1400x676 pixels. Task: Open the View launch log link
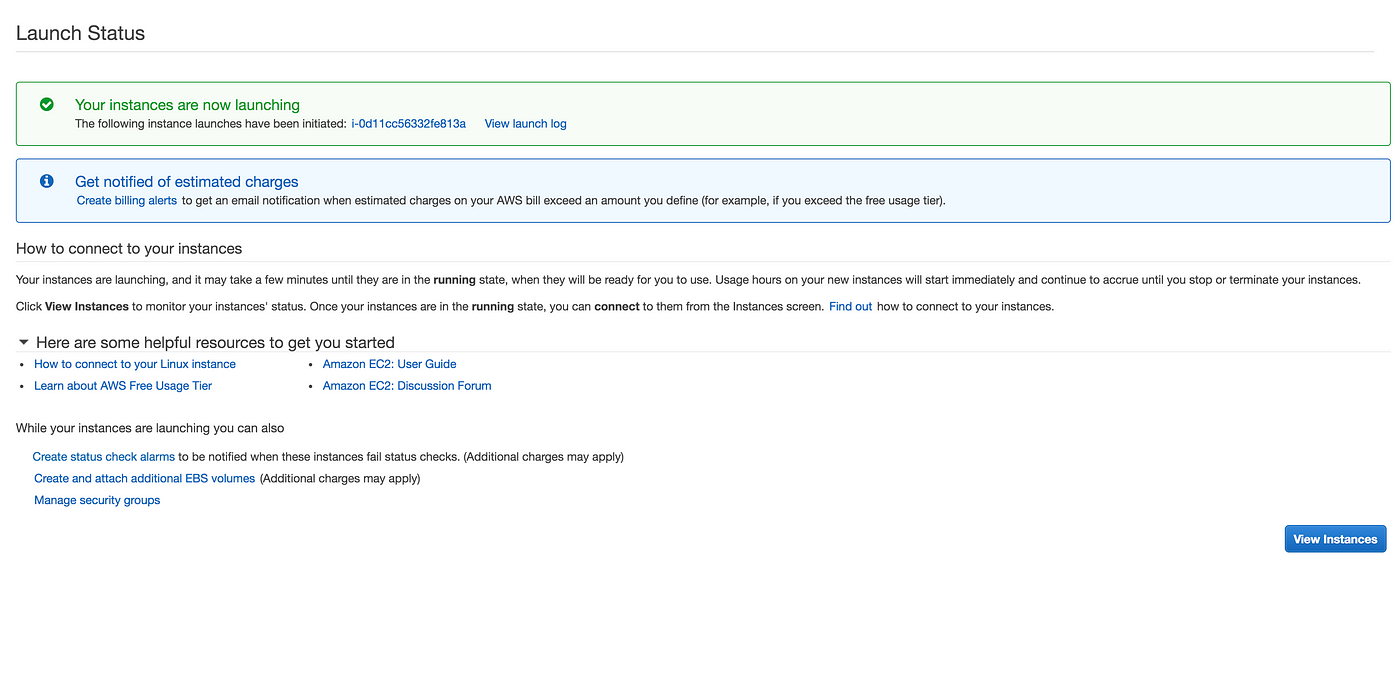pyautogui.click(x=525, y=124)
